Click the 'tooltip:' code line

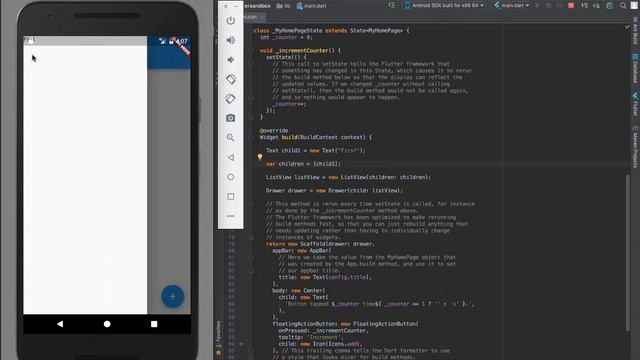pos(311,337)
